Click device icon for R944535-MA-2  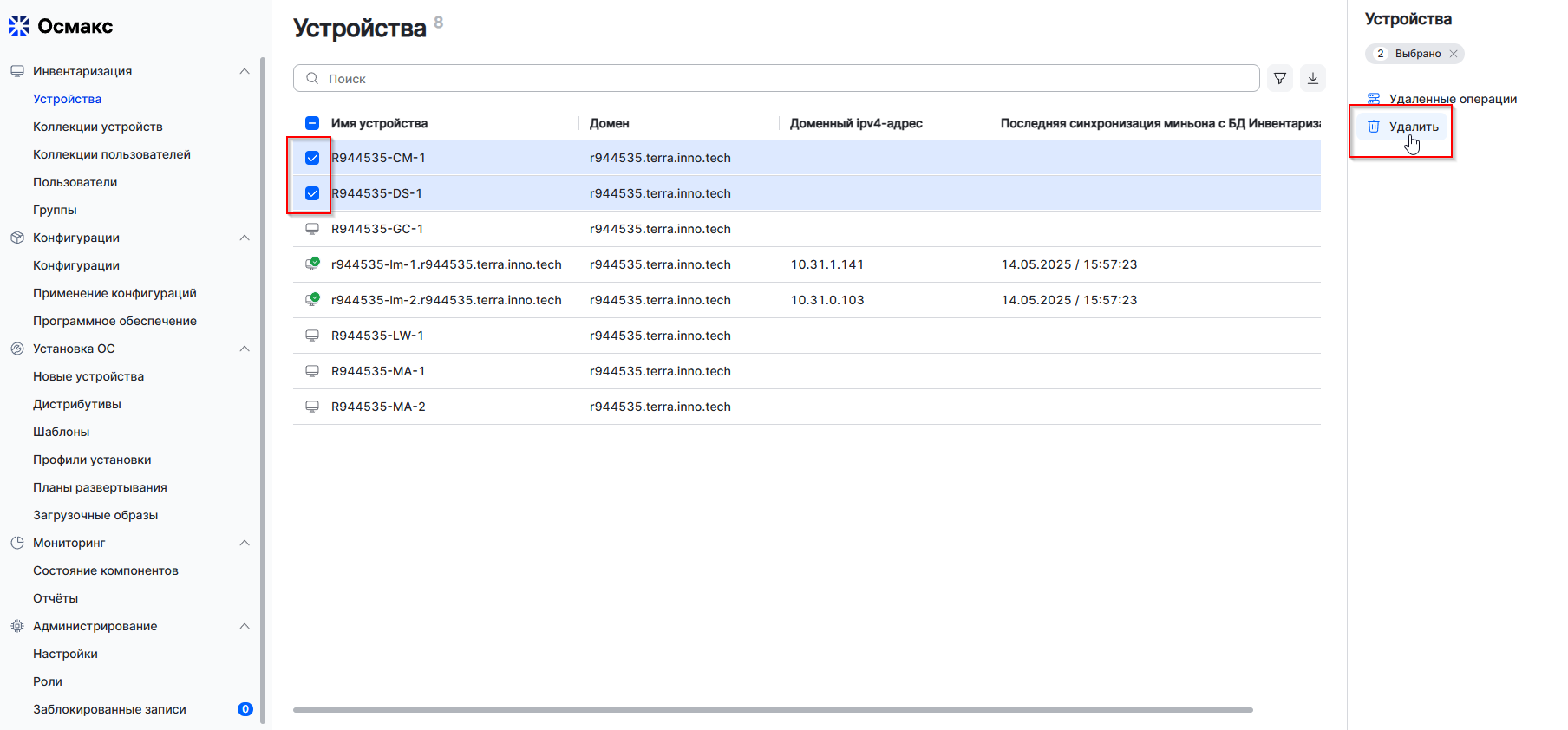312,407
